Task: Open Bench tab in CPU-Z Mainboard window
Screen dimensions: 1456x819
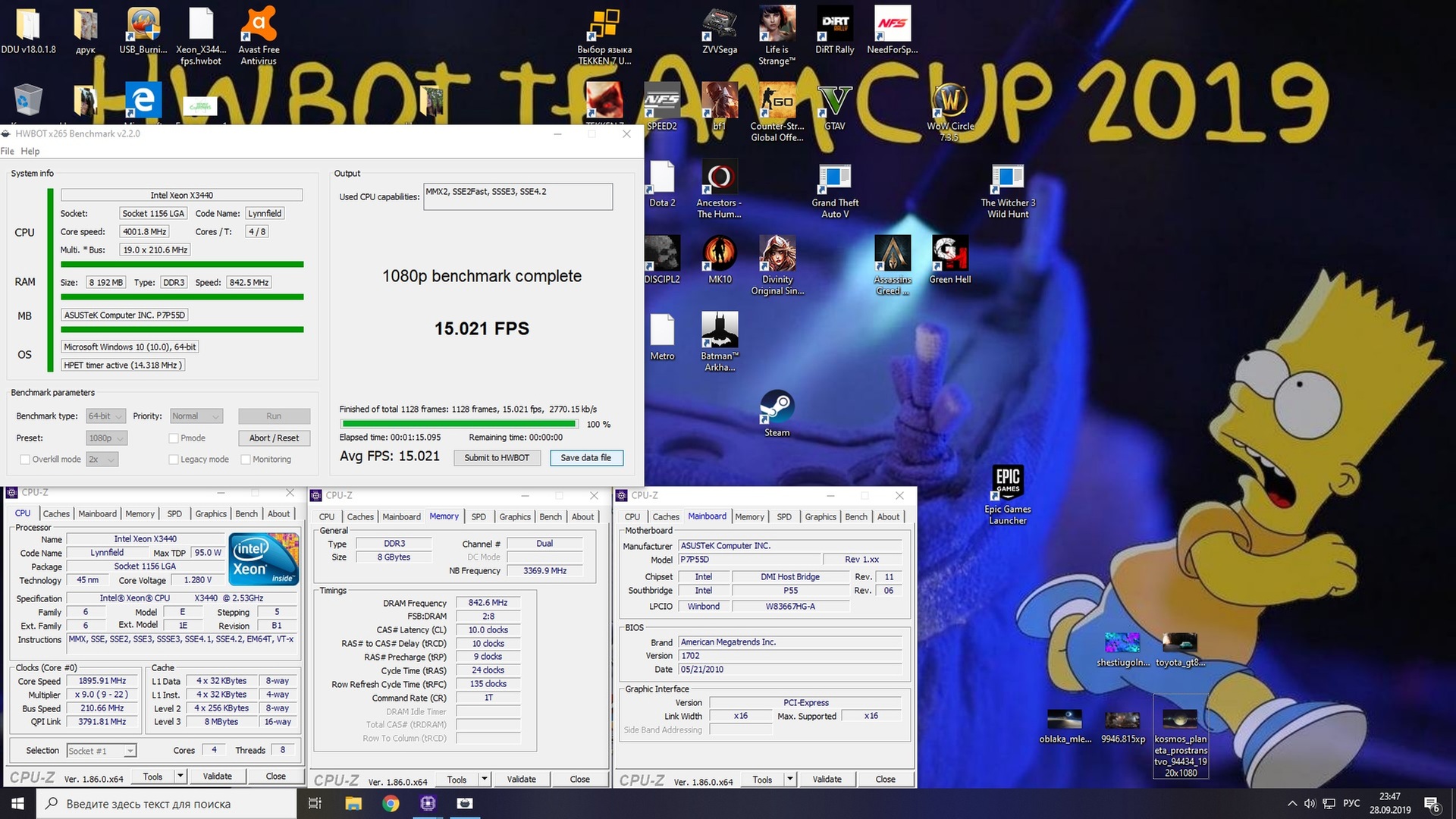Action: coord(856,517)
